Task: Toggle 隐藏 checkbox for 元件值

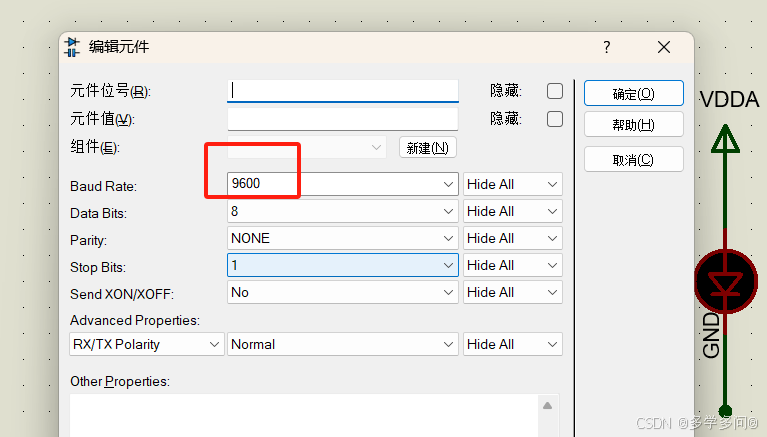Action: [555, 119]
